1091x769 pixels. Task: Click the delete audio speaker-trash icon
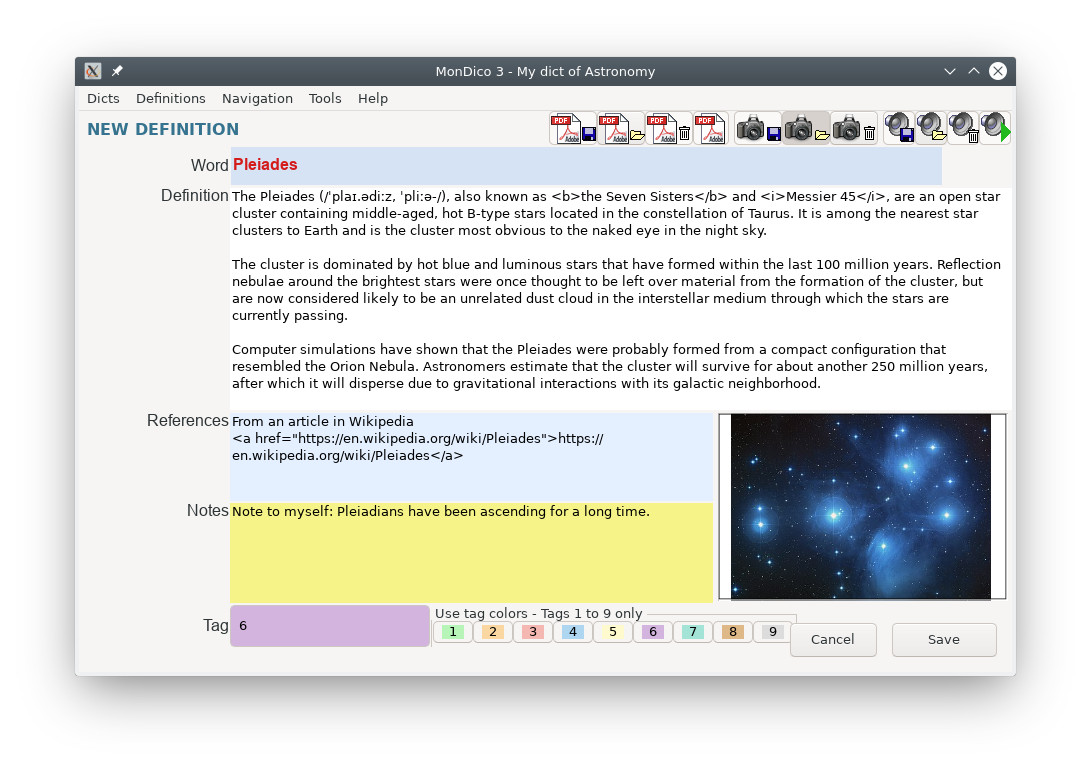[964, 129]
